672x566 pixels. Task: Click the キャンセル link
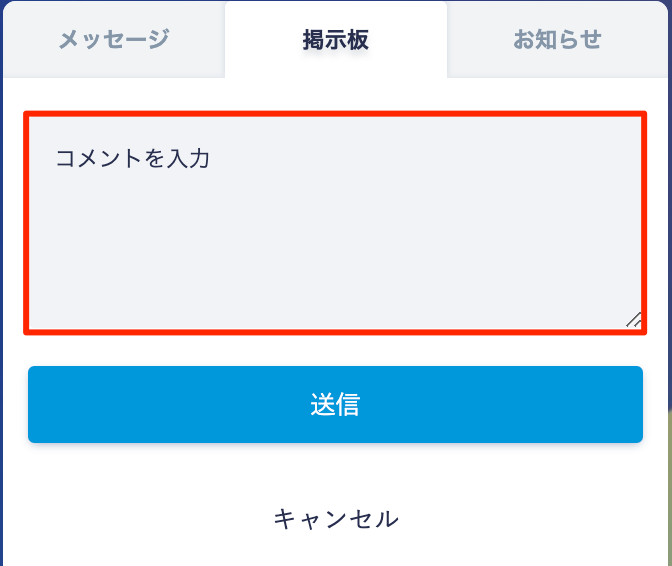tap(336, 519)
